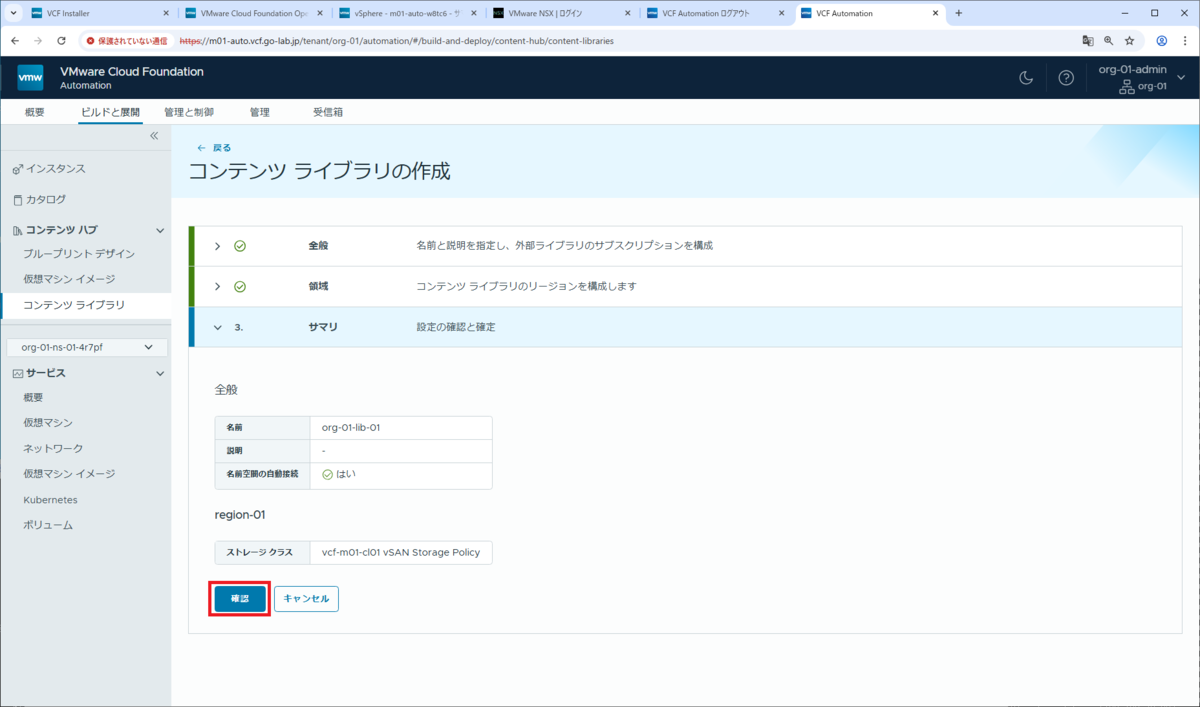Open 仮想マシン under サービス
Screen dimensions: 1200x707
(x=48, y=423)
